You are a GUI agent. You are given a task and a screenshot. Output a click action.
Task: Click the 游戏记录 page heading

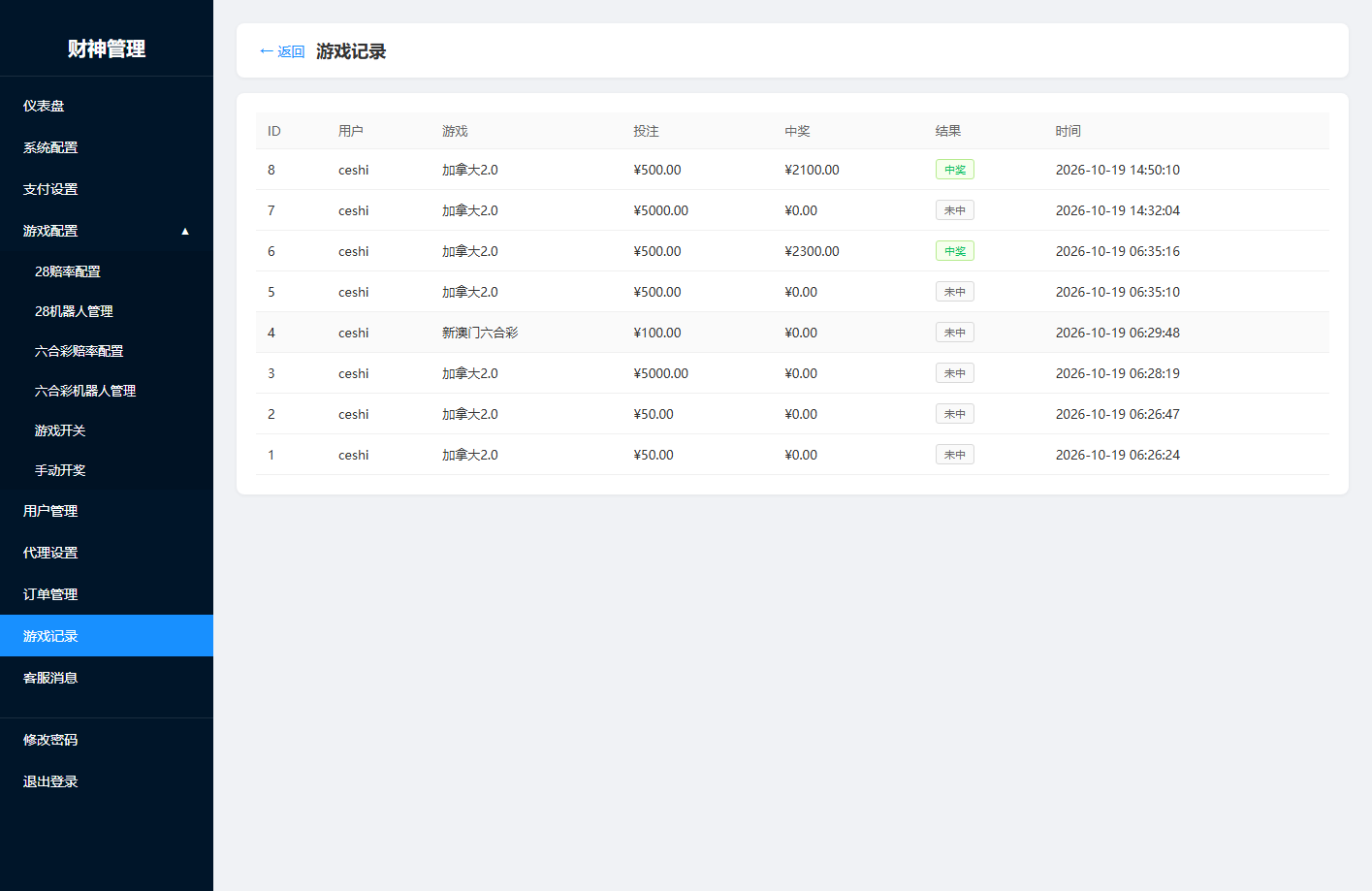pyautogui.click(x=351, y=51)
